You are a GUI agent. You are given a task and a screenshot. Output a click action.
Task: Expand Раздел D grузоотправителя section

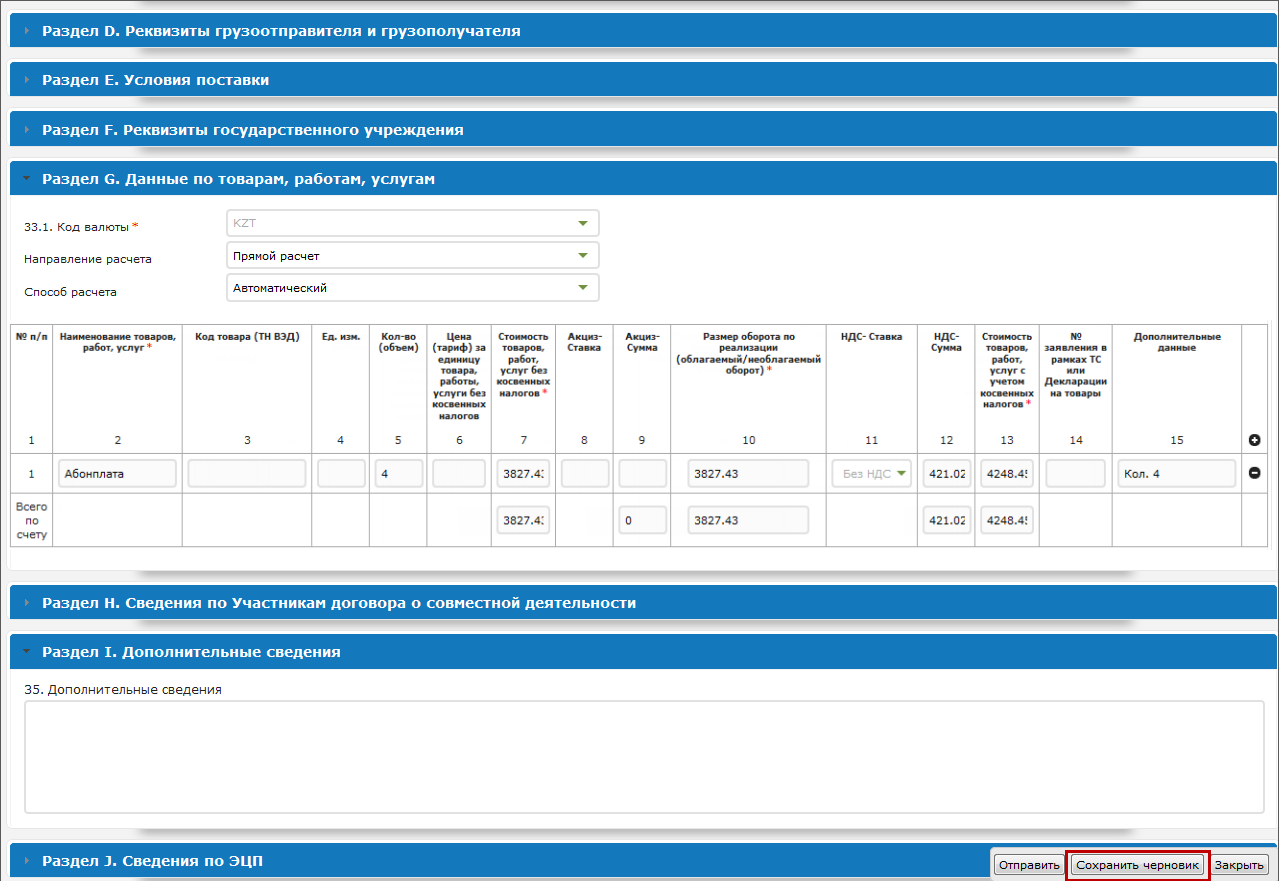click(643, 31)
